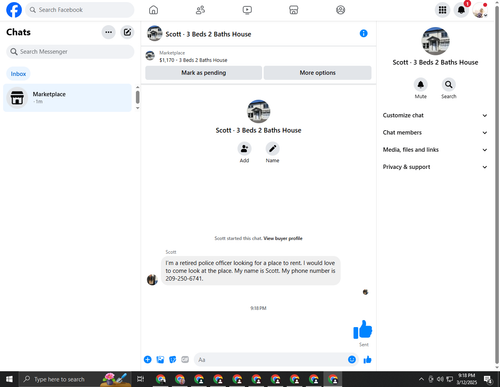Show hidden tray icons chevron
Viewport: 500px width, 387px height.
click(421, 379)
